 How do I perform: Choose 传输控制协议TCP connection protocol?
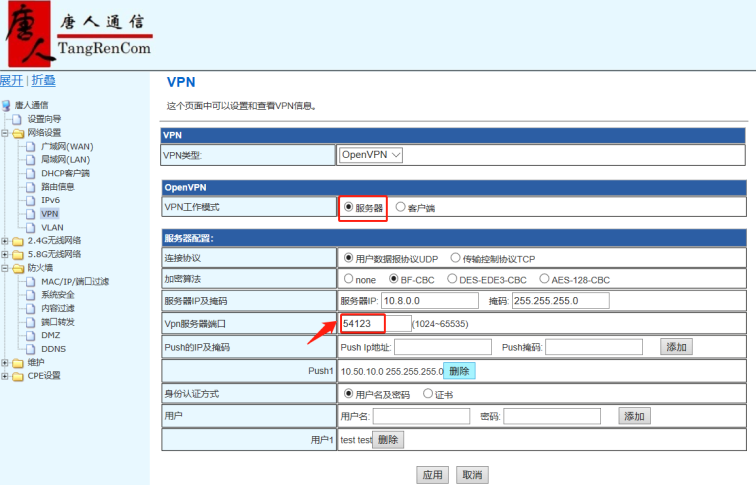(x=456, y=258)
